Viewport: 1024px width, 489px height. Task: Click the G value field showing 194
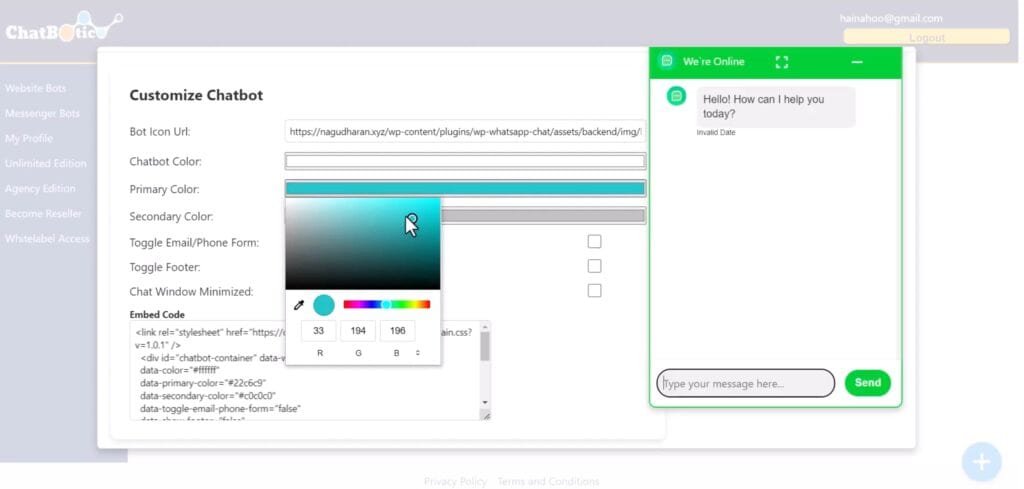pos(358,331)
